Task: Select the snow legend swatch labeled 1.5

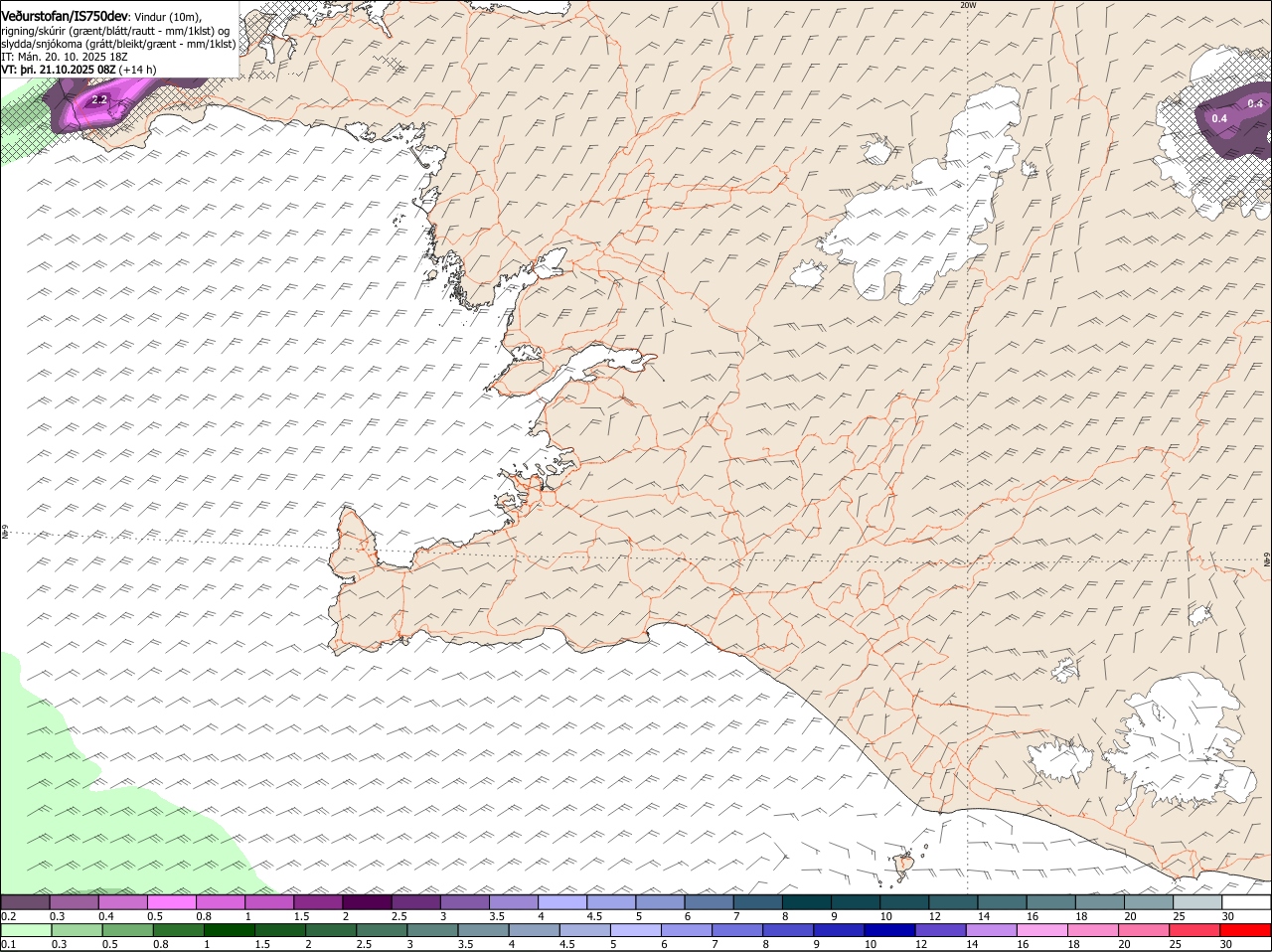Action: (319, 902)
